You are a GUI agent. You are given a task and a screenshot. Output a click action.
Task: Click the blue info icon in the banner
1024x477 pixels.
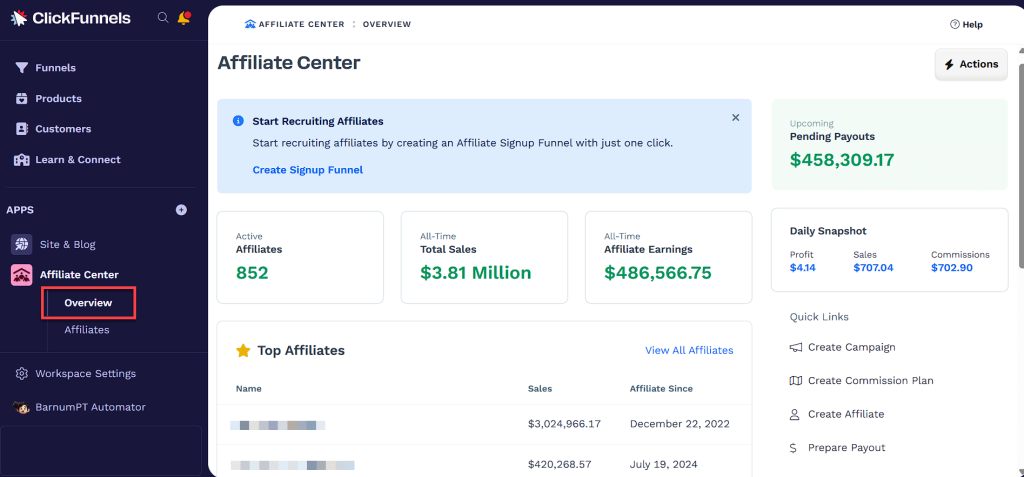238,121
